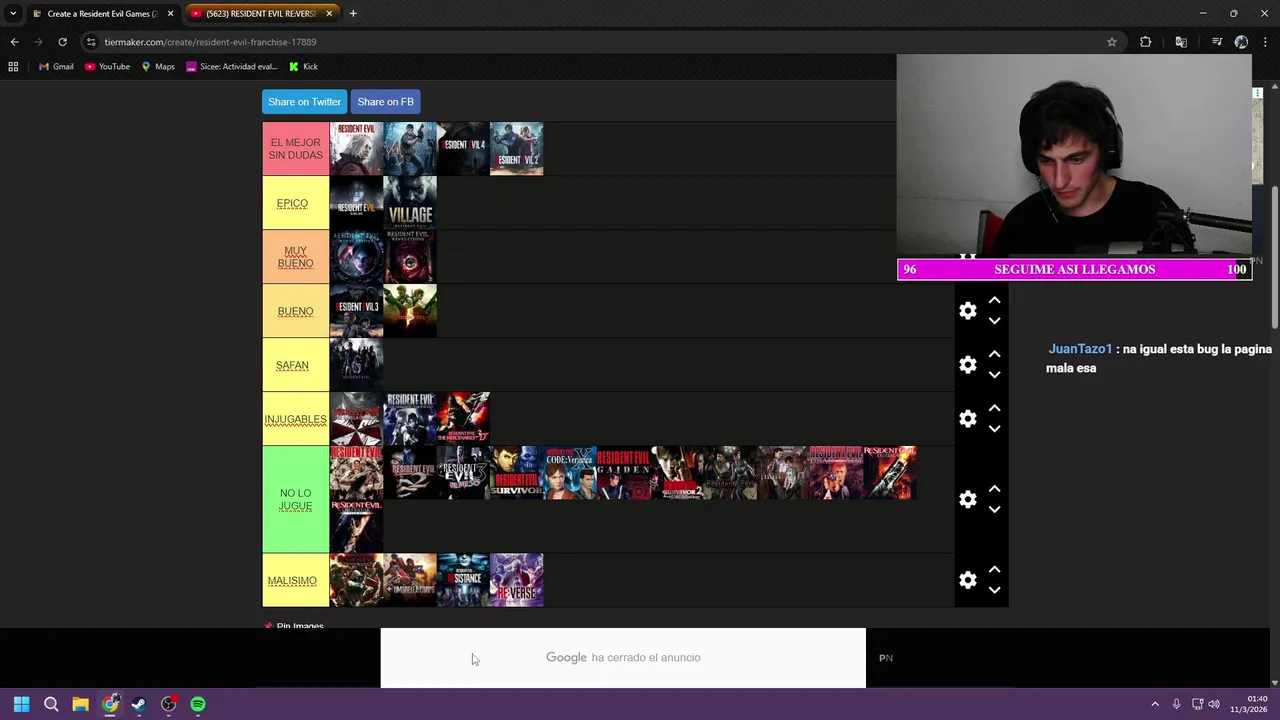Move the SAFAN tier row up
This screenshot has width=1280, height=720.
click(x=994, y=354)
